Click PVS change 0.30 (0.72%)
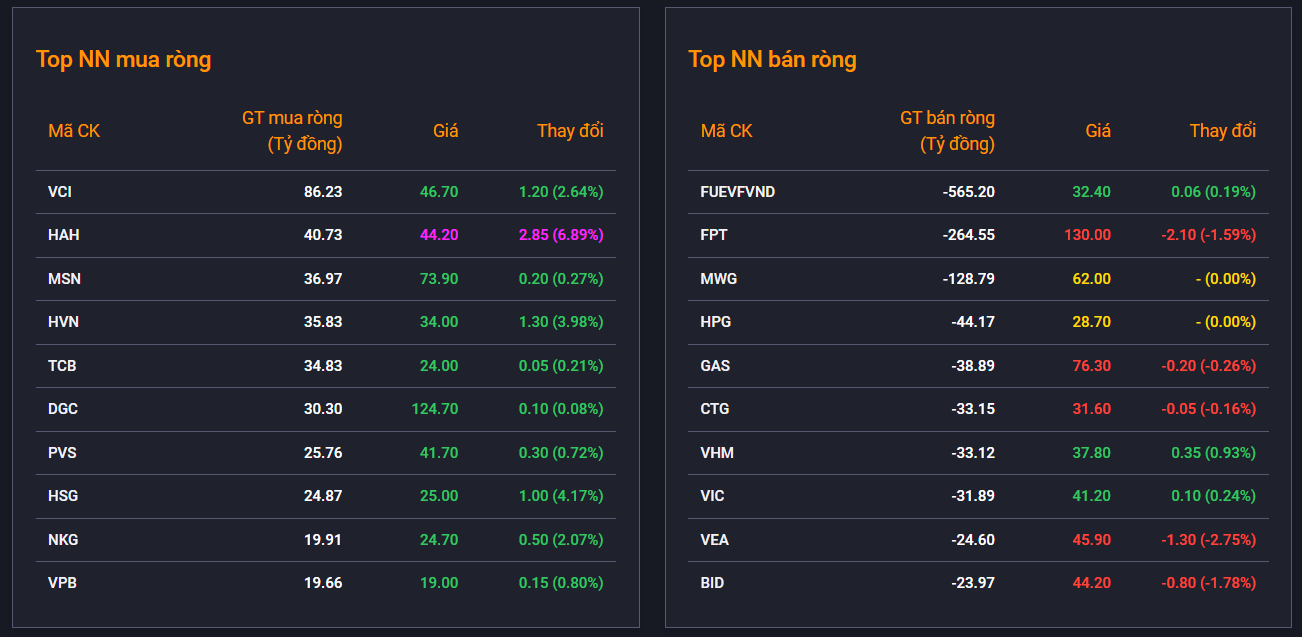Viewport: 1302px width, 637px height. click(x=561, y=453)
